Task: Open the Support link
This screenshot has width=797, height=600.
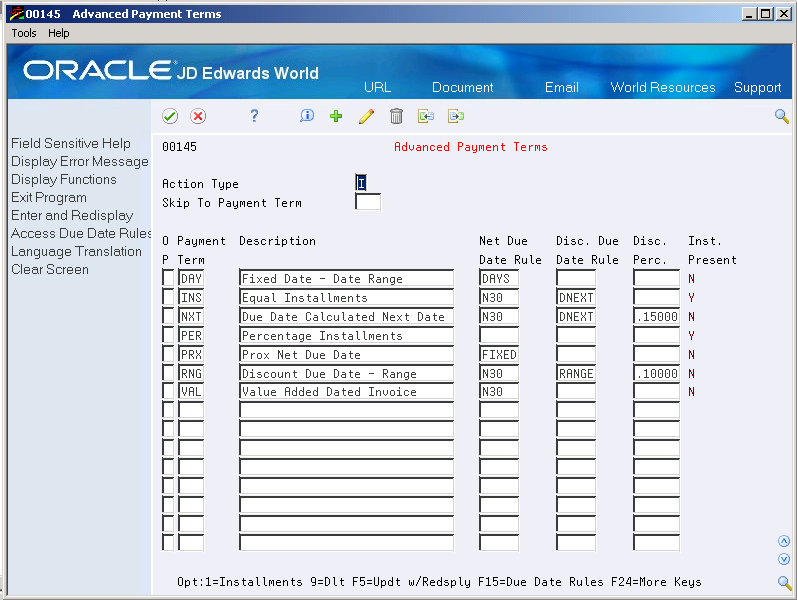Action: click(x=757, y=87)
